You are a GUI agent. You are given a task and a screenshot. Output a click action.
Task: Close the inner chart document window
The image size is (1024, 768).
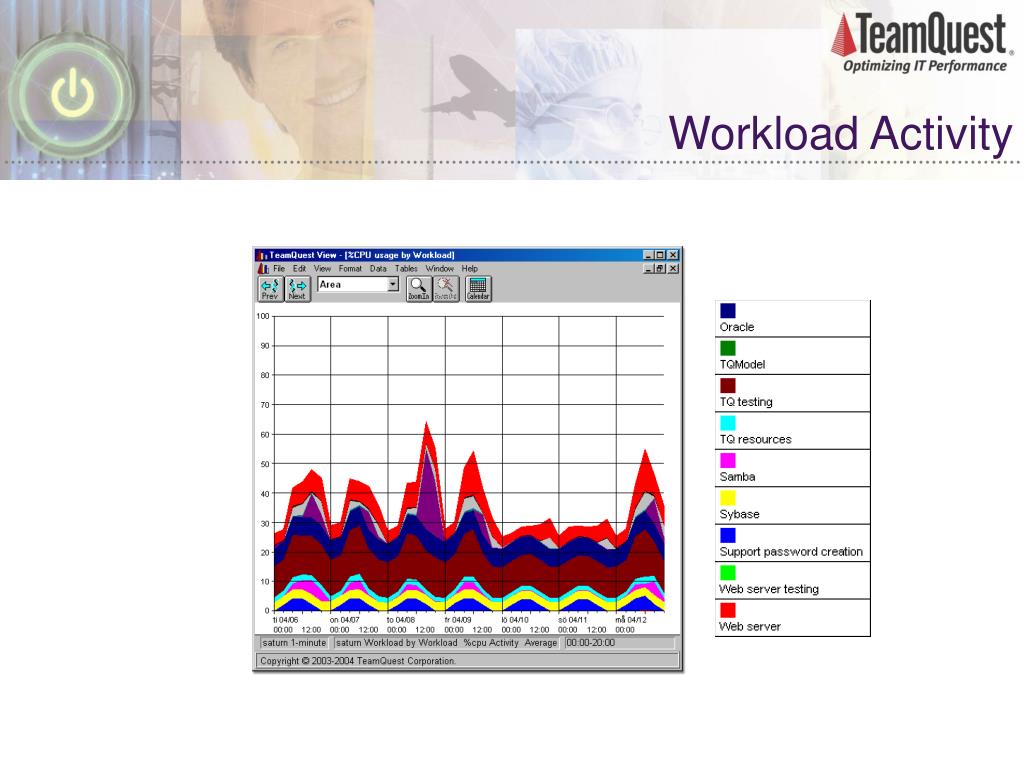click(673, 268)
